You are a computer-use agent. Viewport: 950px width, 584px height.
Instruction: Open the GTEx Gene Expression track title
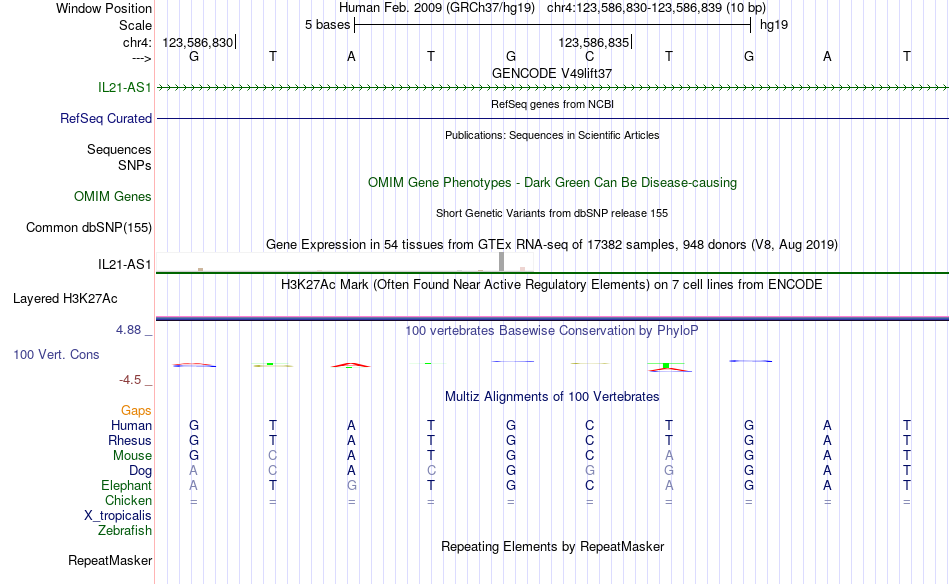coord(552,245)
